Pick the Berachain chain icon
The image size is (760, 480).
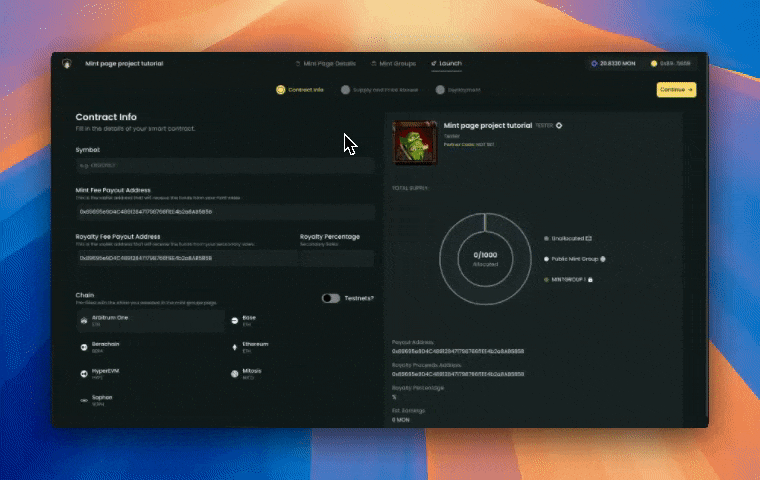(x=84, y=347)
